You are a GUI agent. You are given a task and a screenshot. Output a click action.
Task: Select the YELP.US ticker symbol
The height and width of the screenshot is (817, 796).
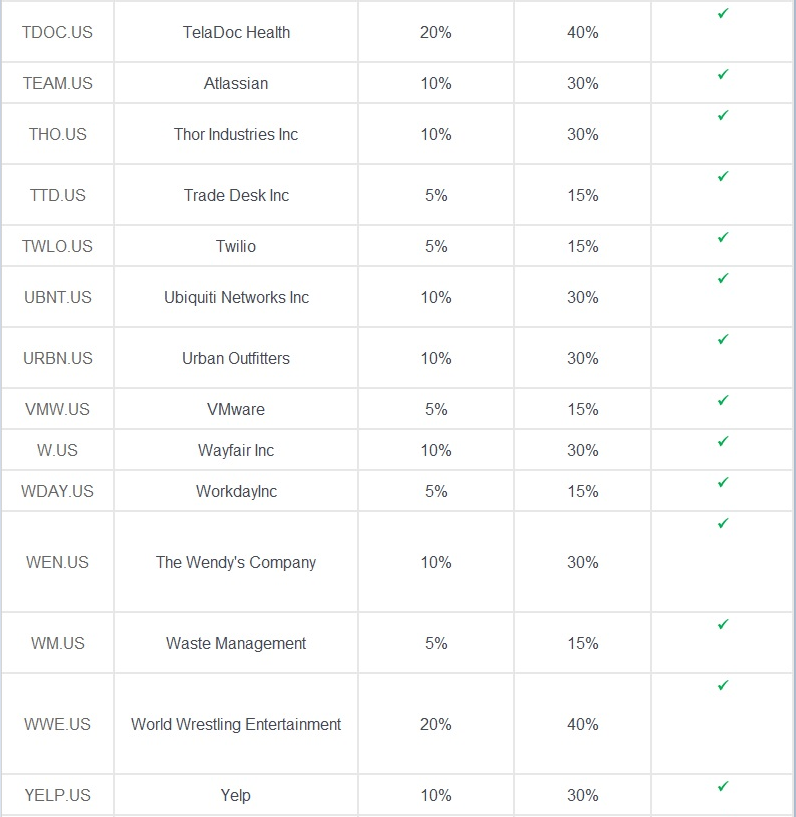coord(57,795)
